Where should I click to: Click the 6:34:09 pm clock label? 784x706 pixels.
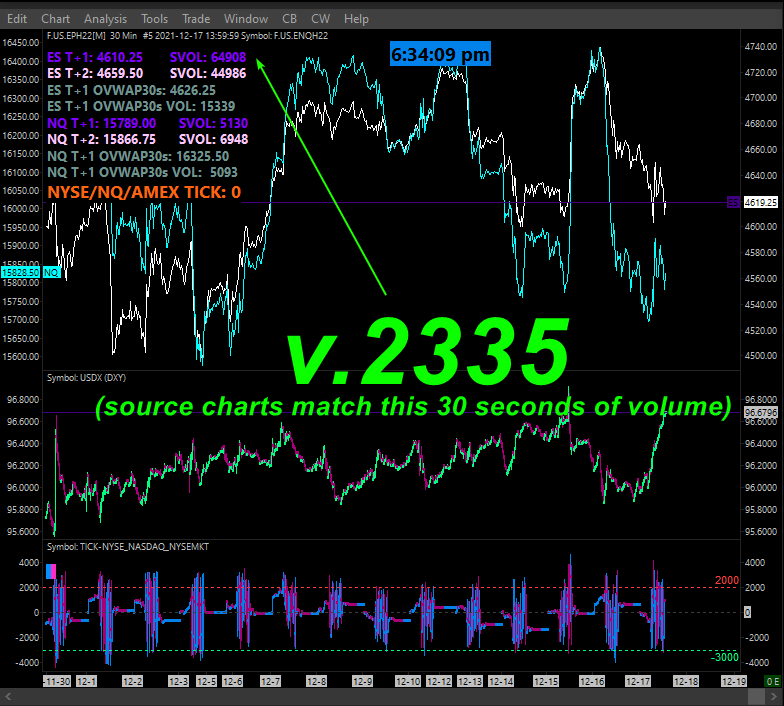tap(440, 54)
